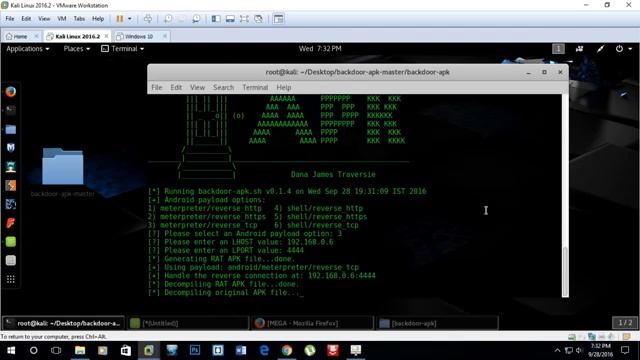Expand power menu arrow in Kali top bar
Viewport: 640px width, 360px height.
630,49
